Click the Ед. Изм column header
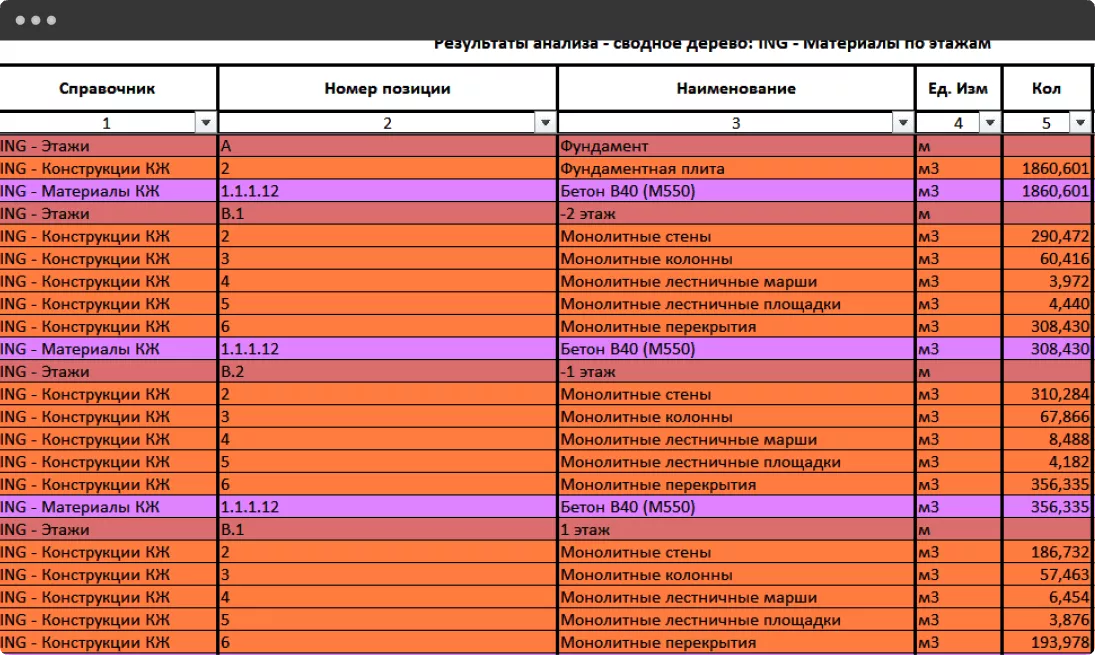The width and height of the screenshot is (1095, 655). 958,88
